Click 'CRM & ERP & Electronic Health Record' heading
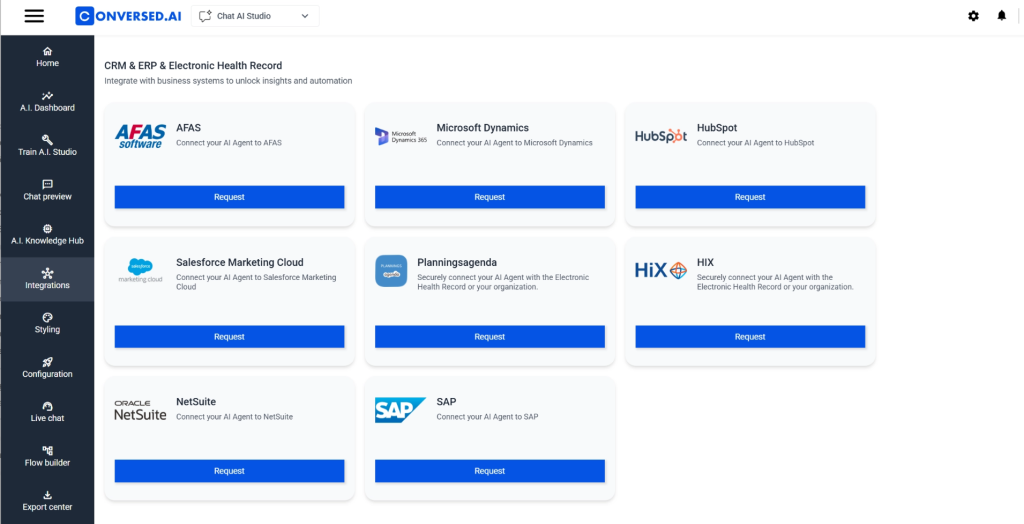The height and width of the screenshot is (524, 1024). tap(193, 66)
